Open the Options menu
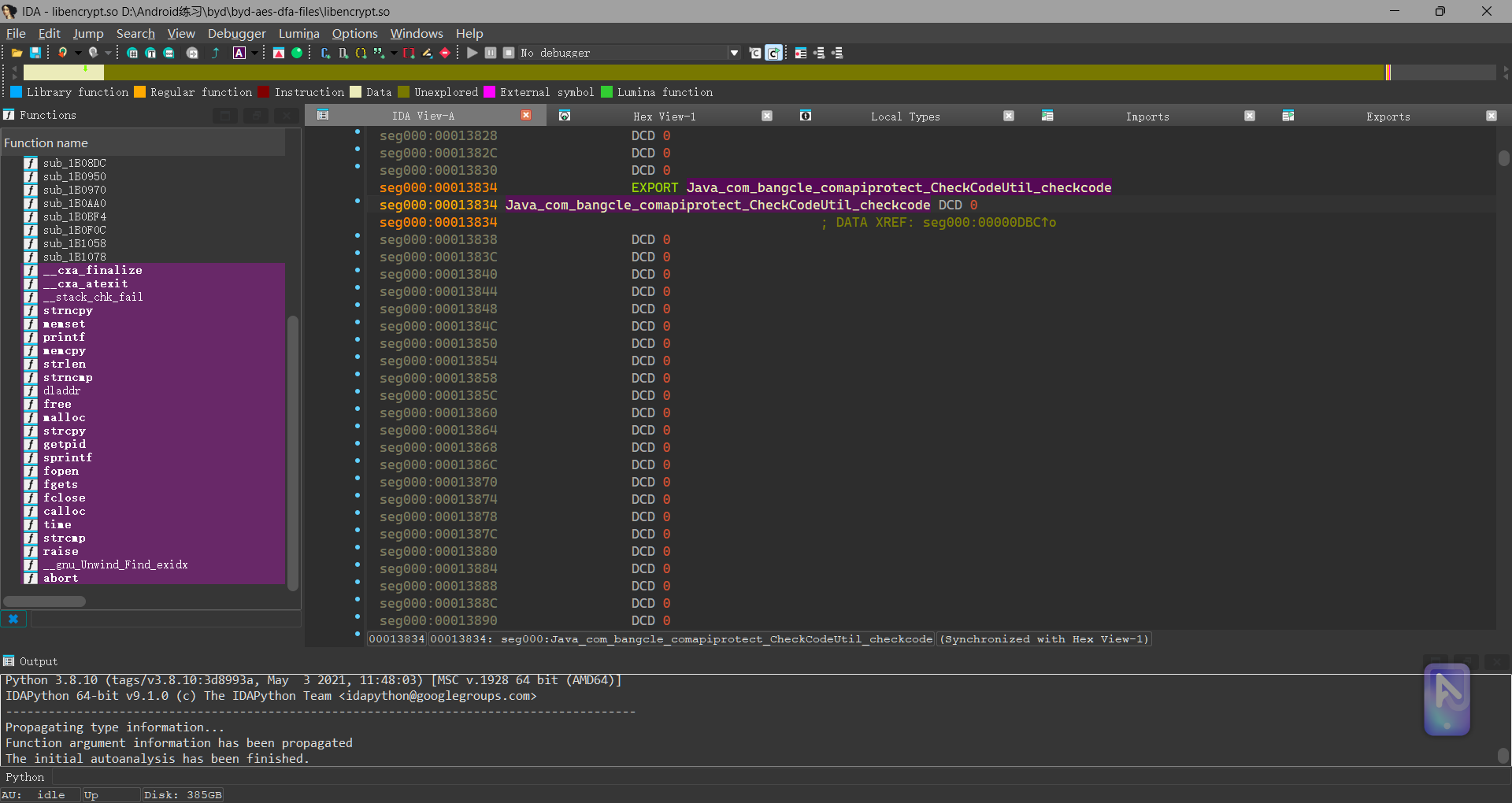 tap(355, 33)
